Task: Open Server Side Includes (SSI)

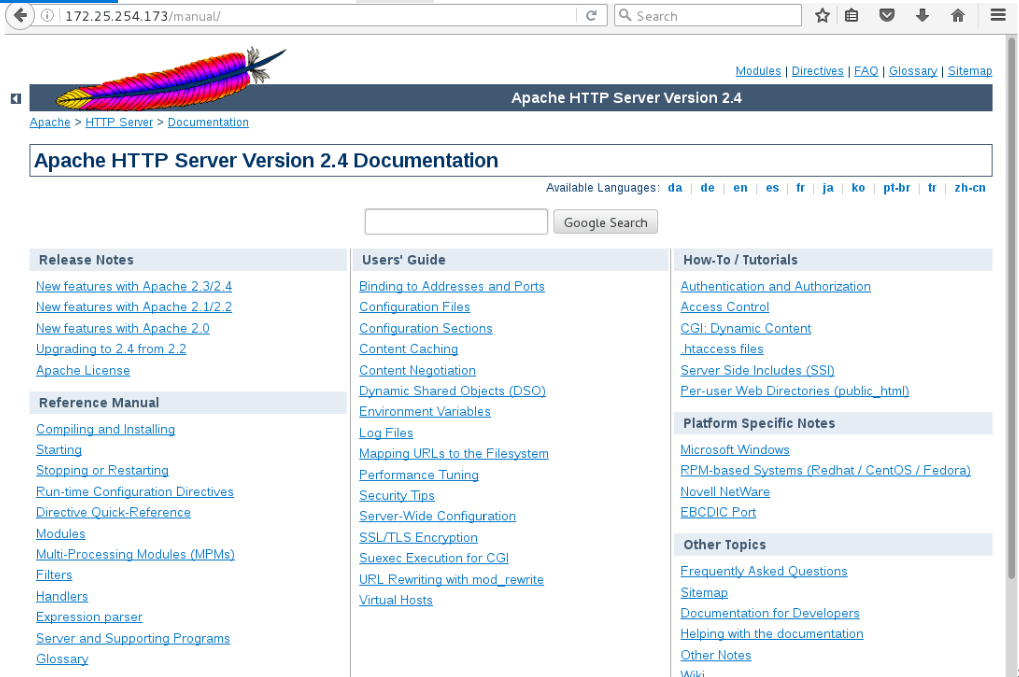Action: [757, 370]
